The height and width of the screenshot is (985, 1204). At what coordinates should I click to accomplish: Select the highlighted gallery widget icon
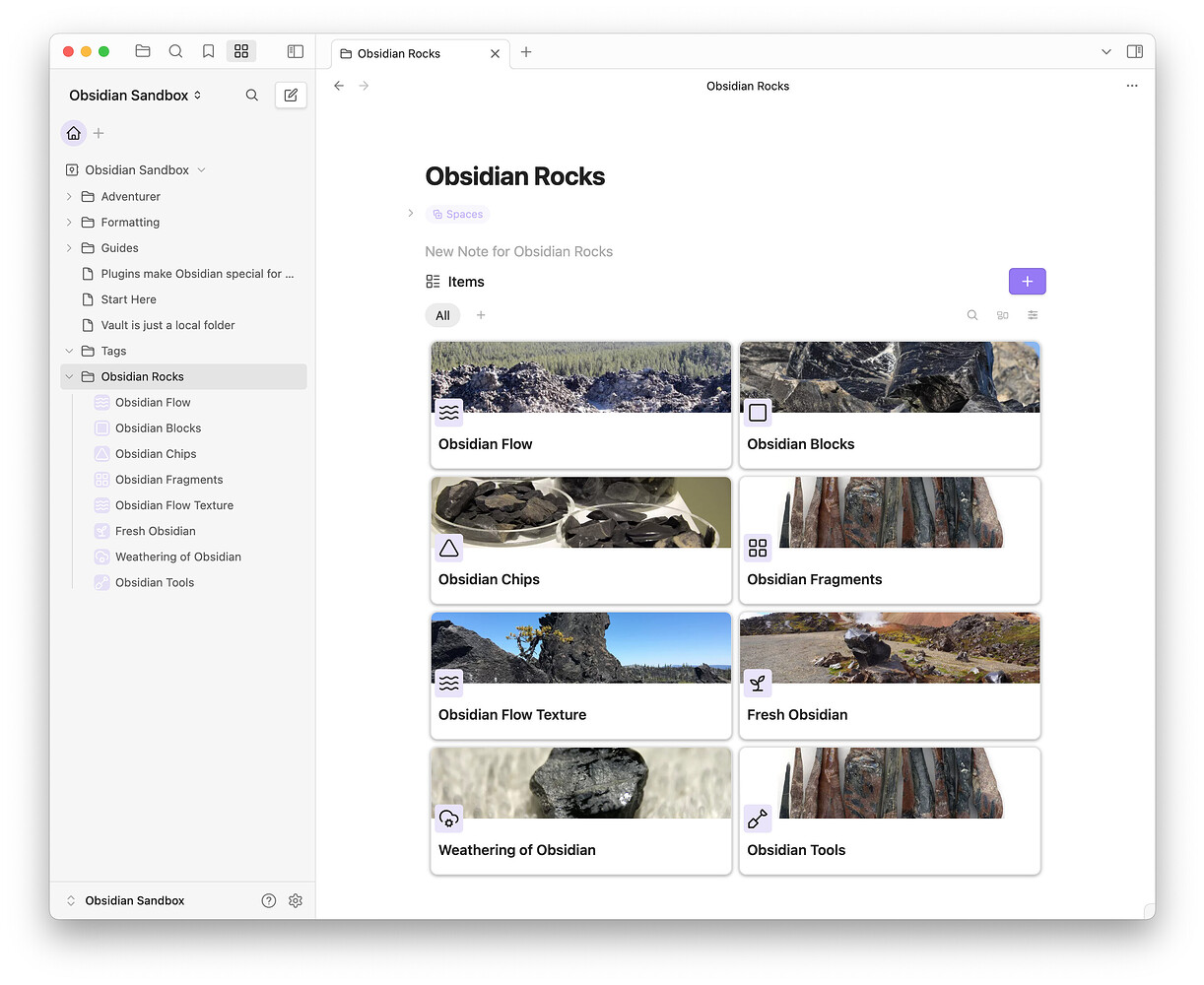tap(241, 50)
